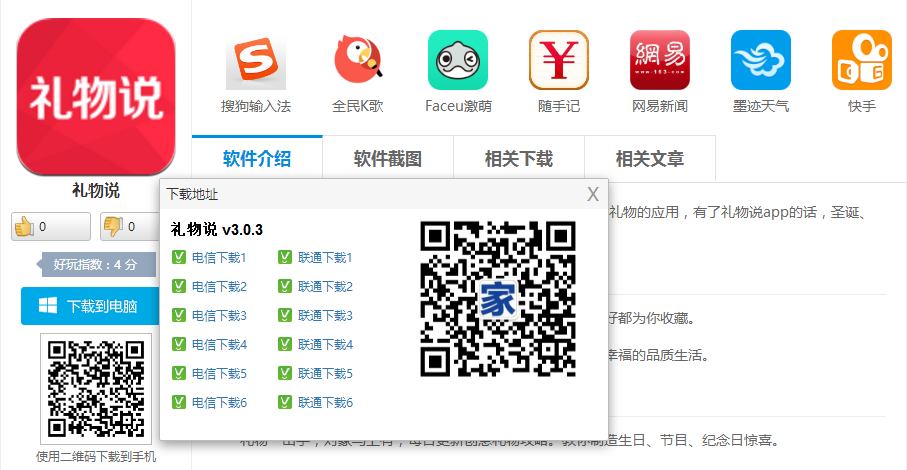The image size is (907, 470).
Task: Switch to the 相关下载 tab
Action: pyautogui.click(x=519, y=159)
